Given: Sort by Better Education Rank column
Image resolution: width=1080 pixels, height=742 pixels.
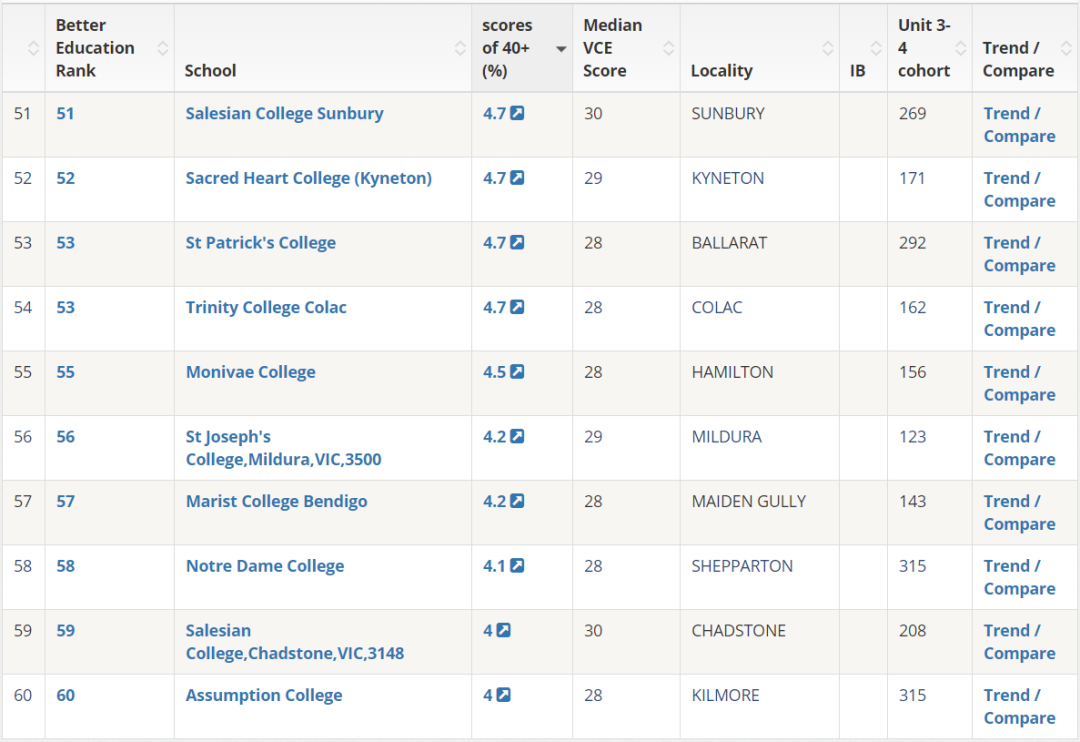Looking at the screenshot, I should (163, 48).
